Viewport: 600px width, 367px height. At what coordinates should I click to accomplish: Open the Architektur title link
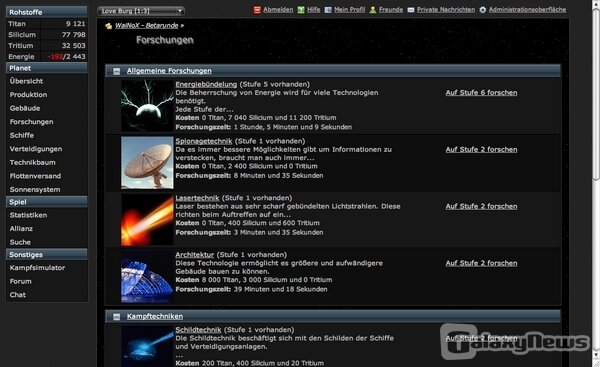[194, 255]
